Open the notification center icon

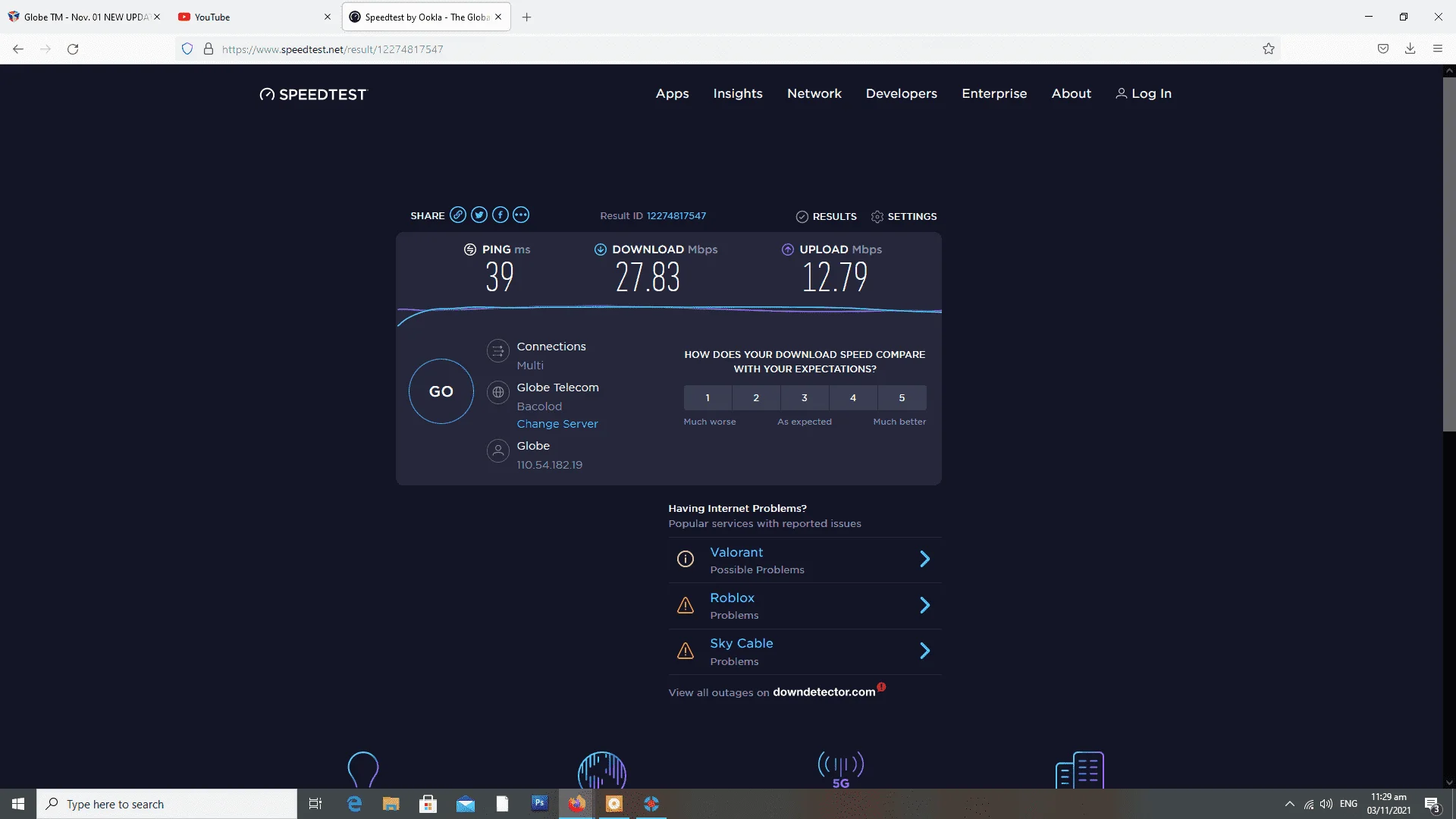(1432, 804)
